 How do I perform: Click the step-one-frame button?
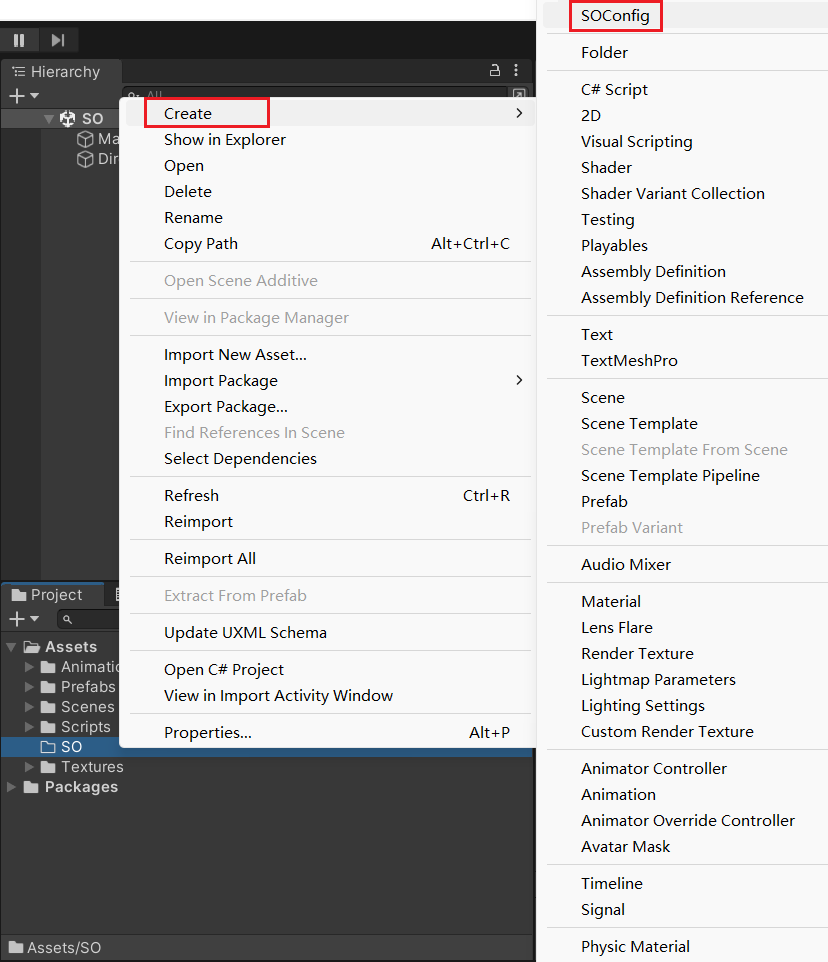[57, 40]
